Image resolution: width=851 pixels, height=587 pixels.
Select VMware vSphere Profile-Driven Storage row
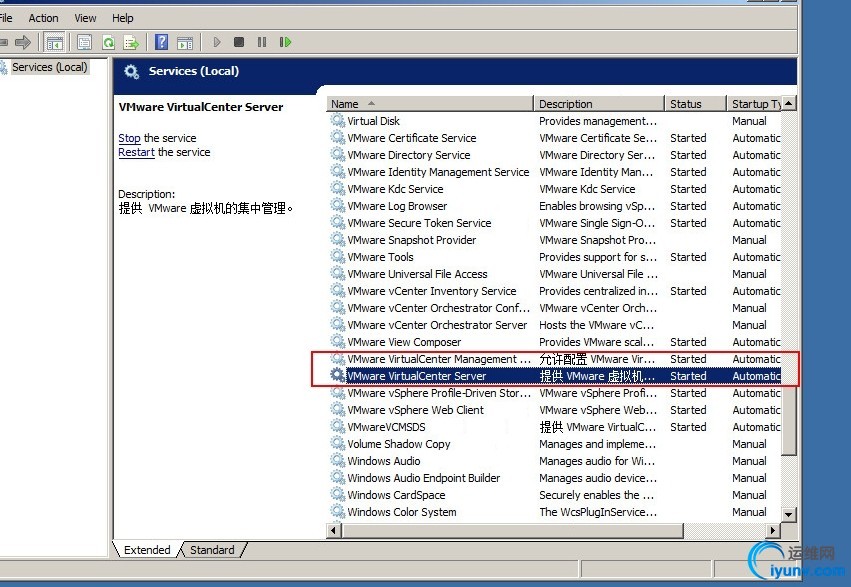(555, 393)
